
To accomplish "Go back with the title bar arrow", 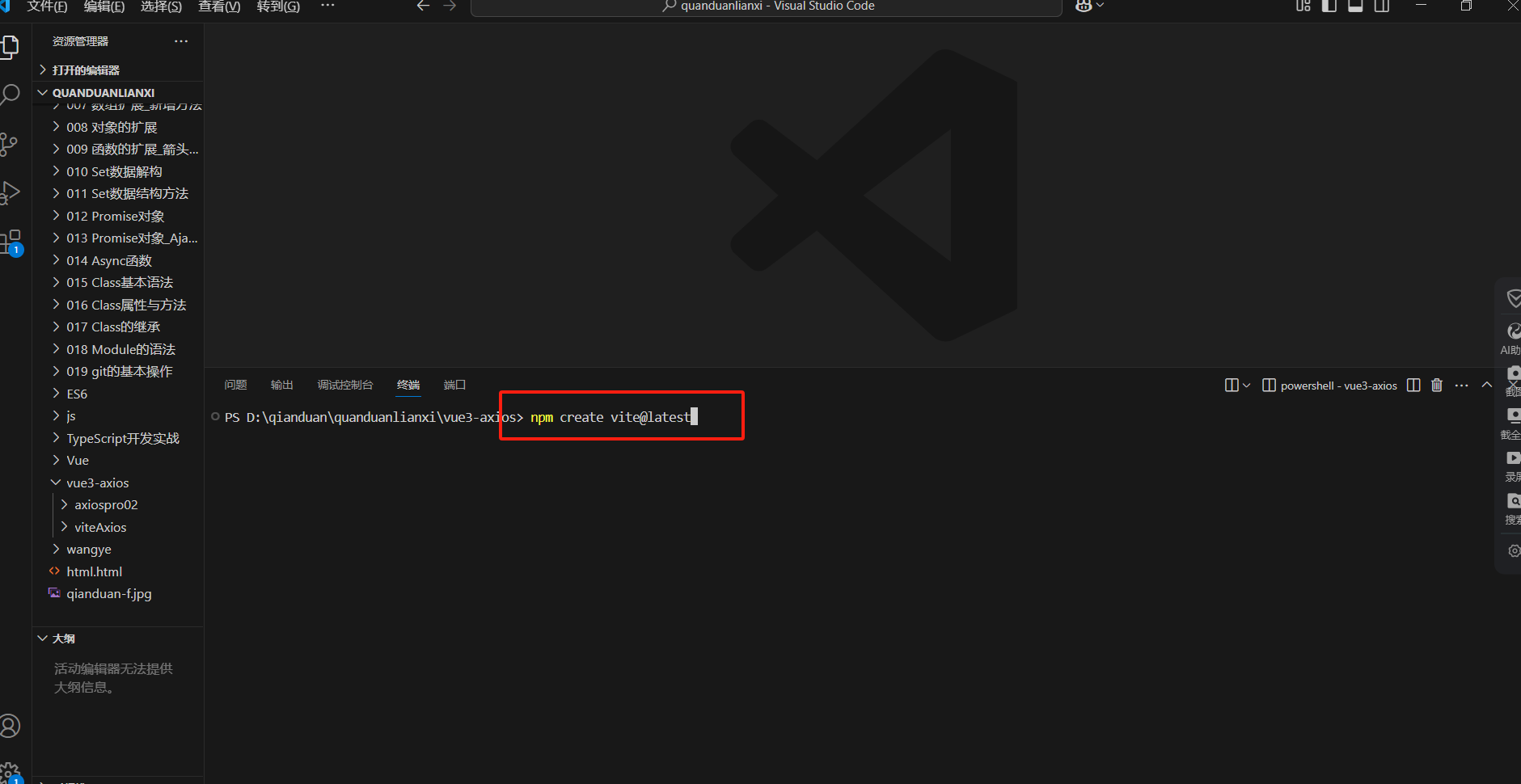I will coord(423,6).
